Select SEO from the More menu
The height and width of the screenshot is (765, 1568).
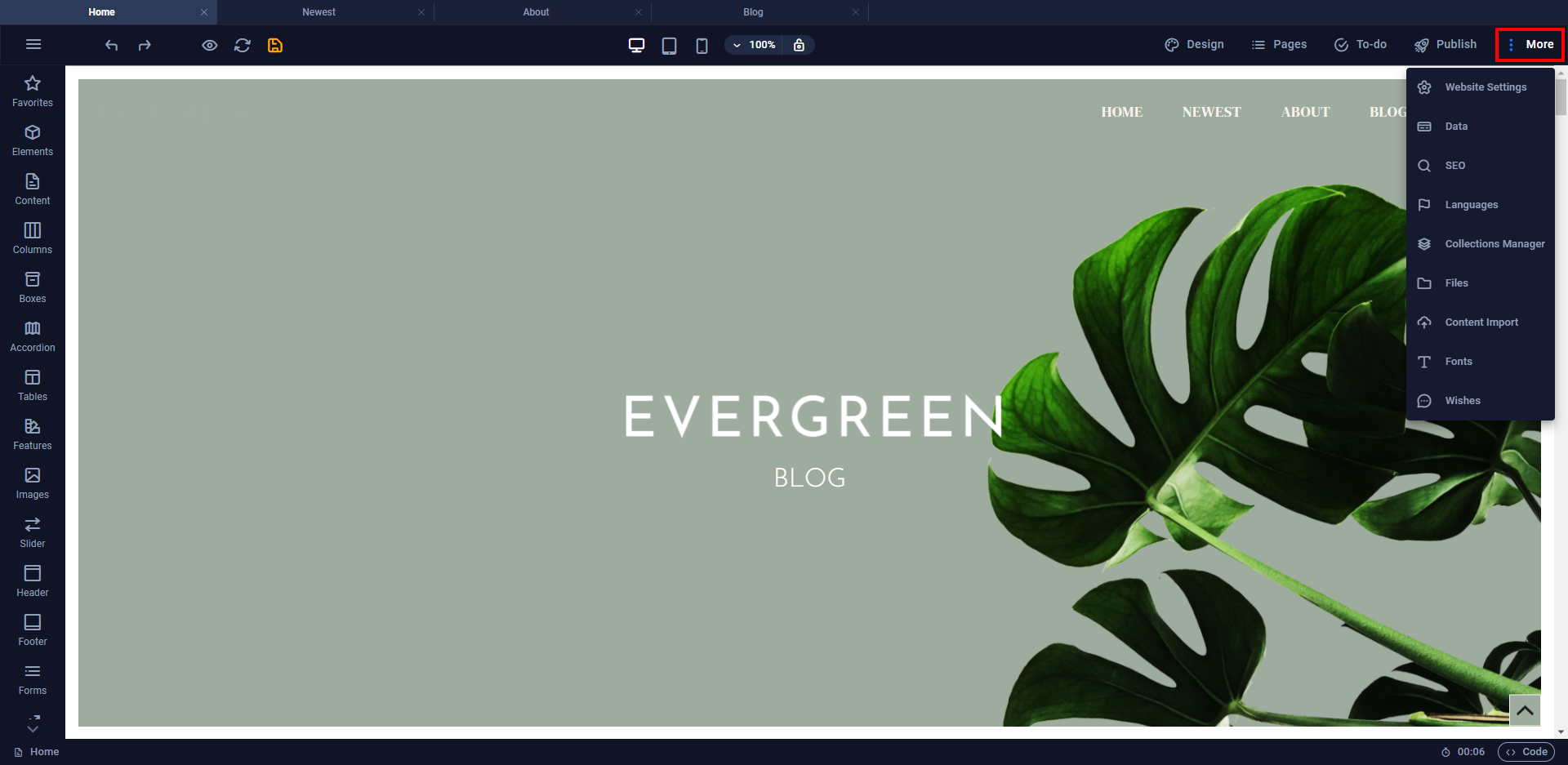(1454, 166)
